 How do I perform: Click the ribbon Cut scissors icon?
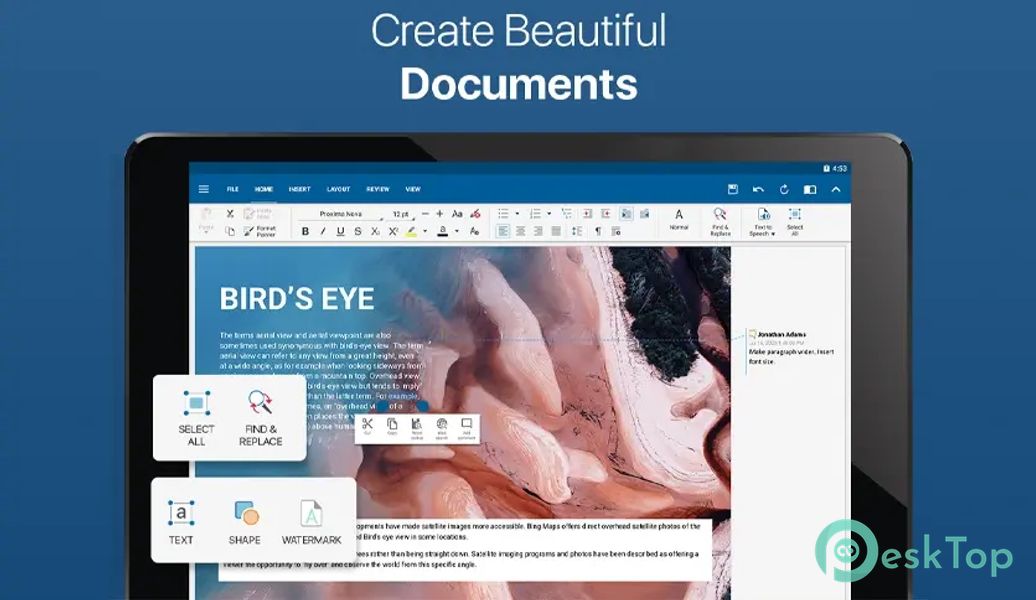(x=230, y=213)
